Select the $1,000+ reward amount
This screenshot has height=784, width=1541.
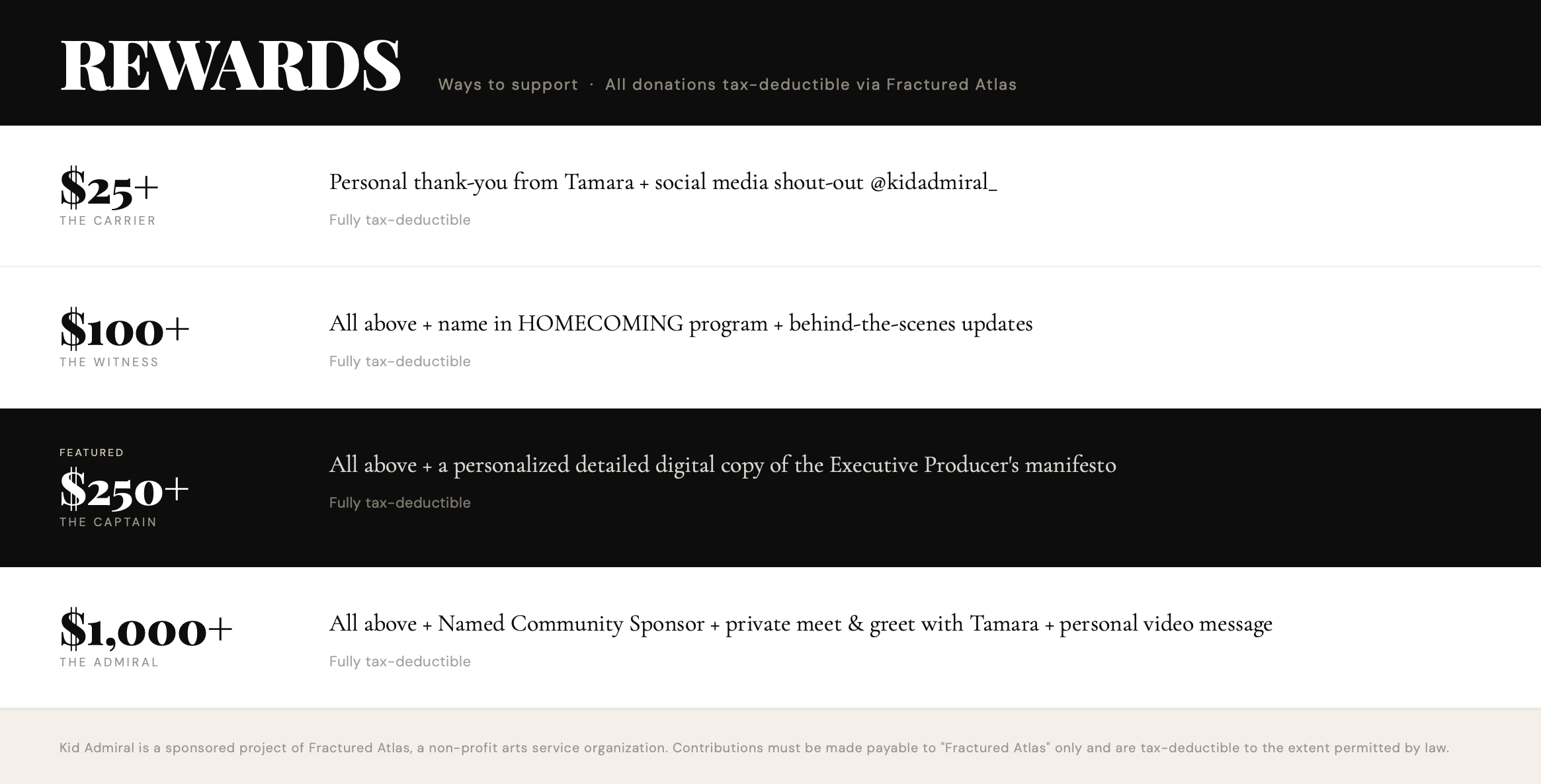click(146, 629)
